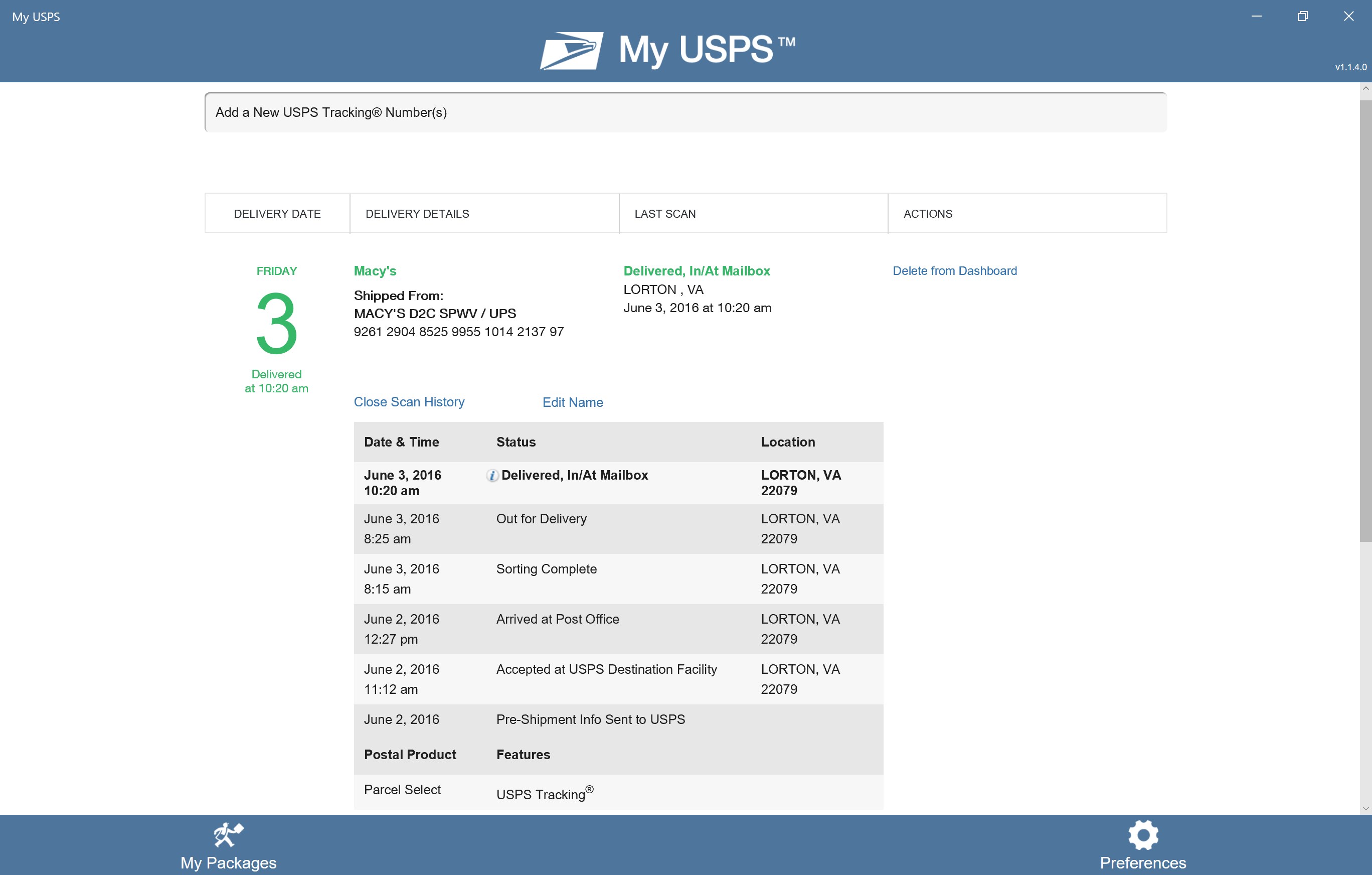Collapse scan history via Close Scan History
1372x875 pixels.
coord(409,402)
